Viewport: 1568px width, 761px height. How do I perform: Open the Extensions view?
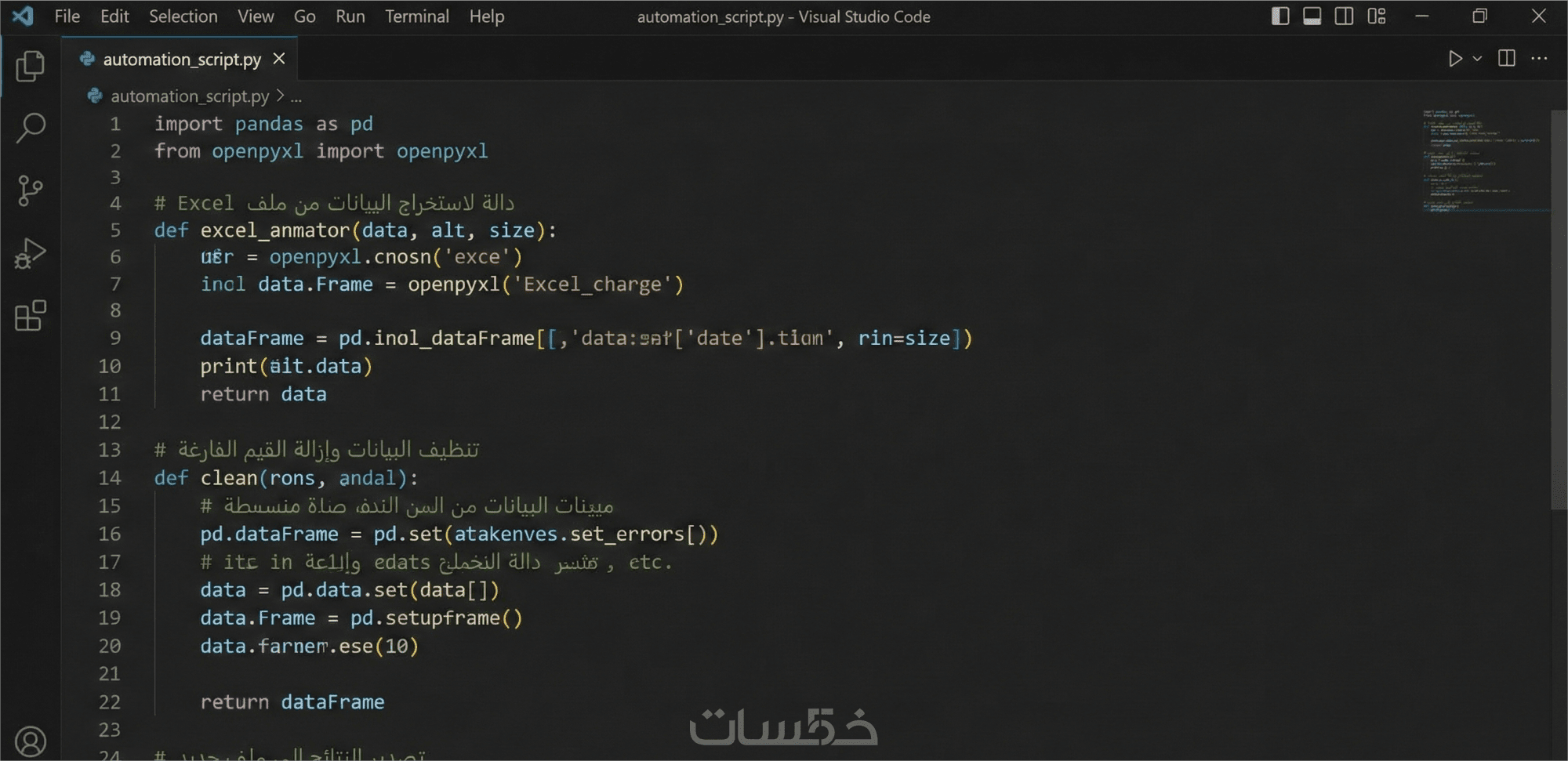point(30,316)
